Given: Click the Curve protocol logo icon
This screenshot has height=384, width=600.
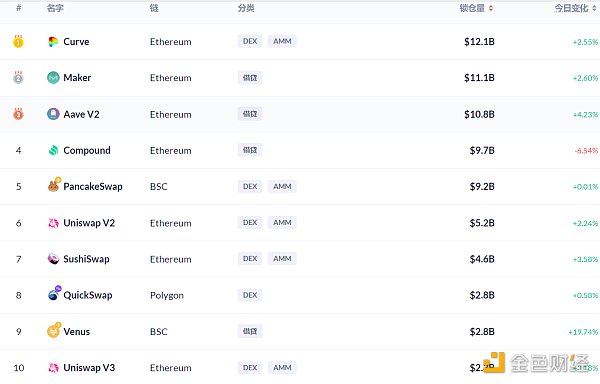Looking at the screenshot, I should [x=53, y=42].
